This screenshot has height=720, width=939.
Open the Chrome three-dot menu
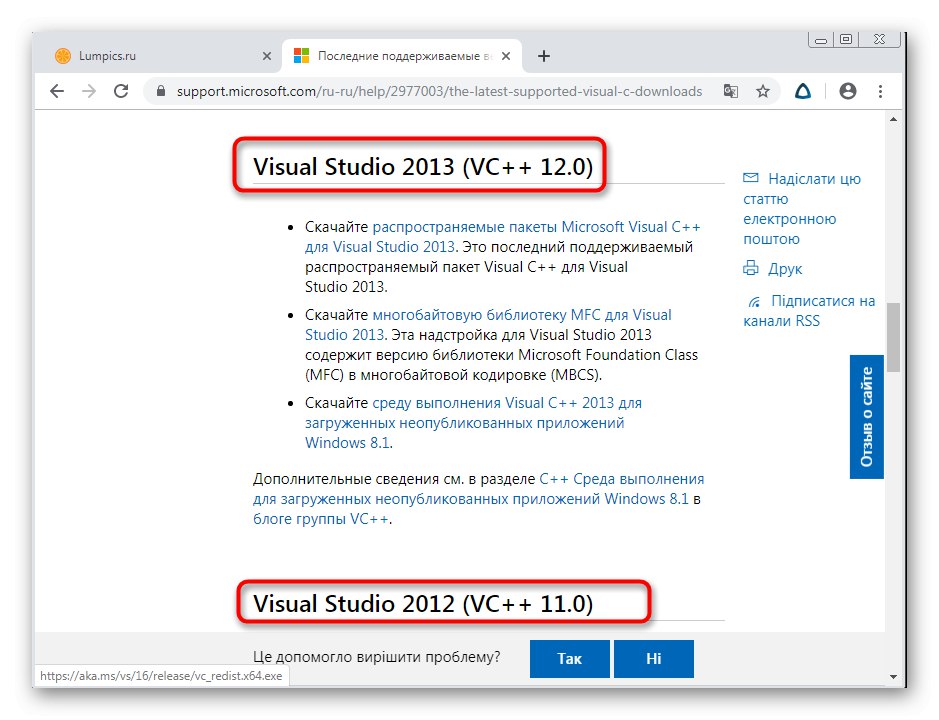pos(880,91)
